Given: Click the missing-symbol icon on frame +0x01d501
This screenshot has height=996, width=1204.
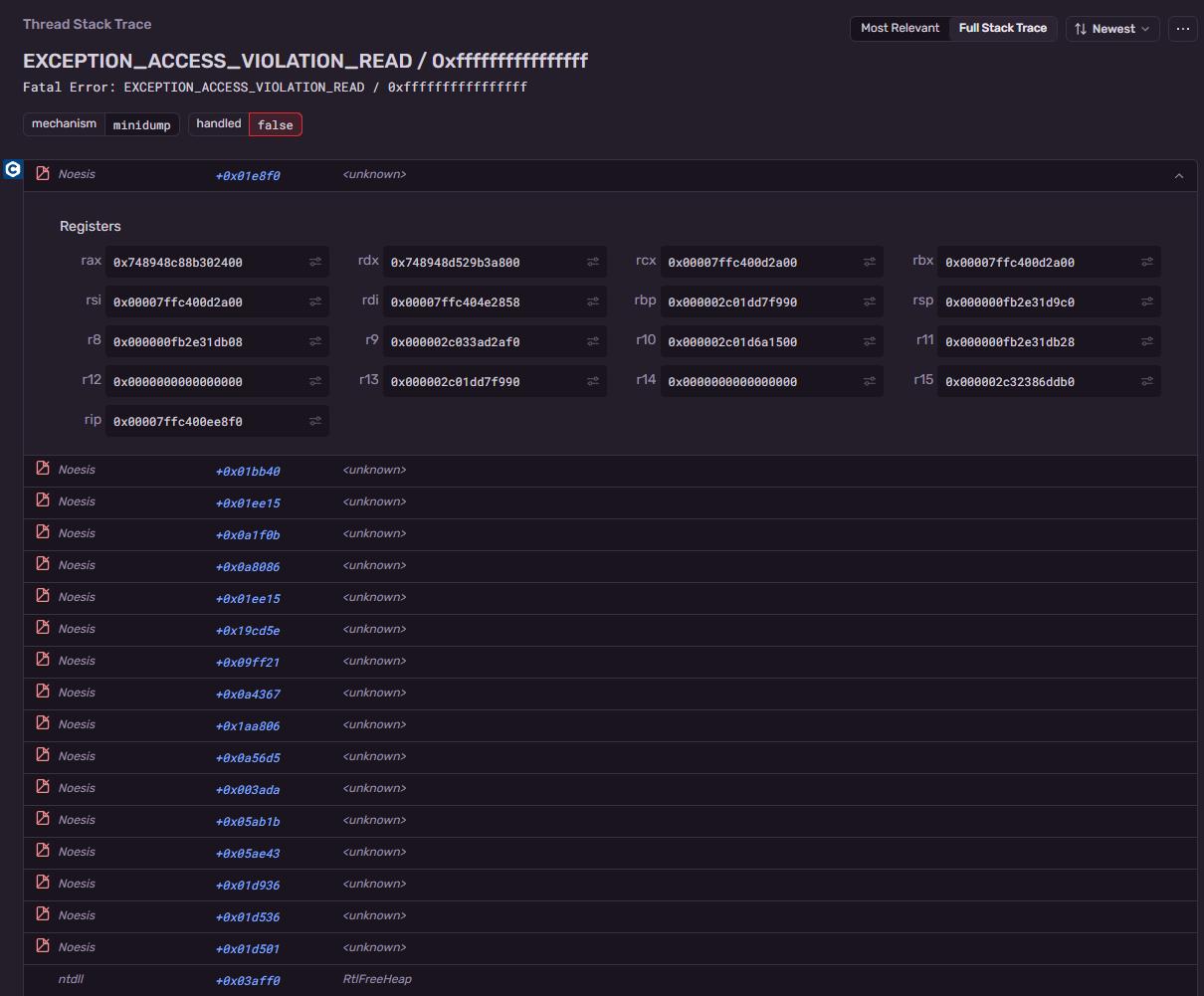Looking at the screenshot, I should pos(43,946).
